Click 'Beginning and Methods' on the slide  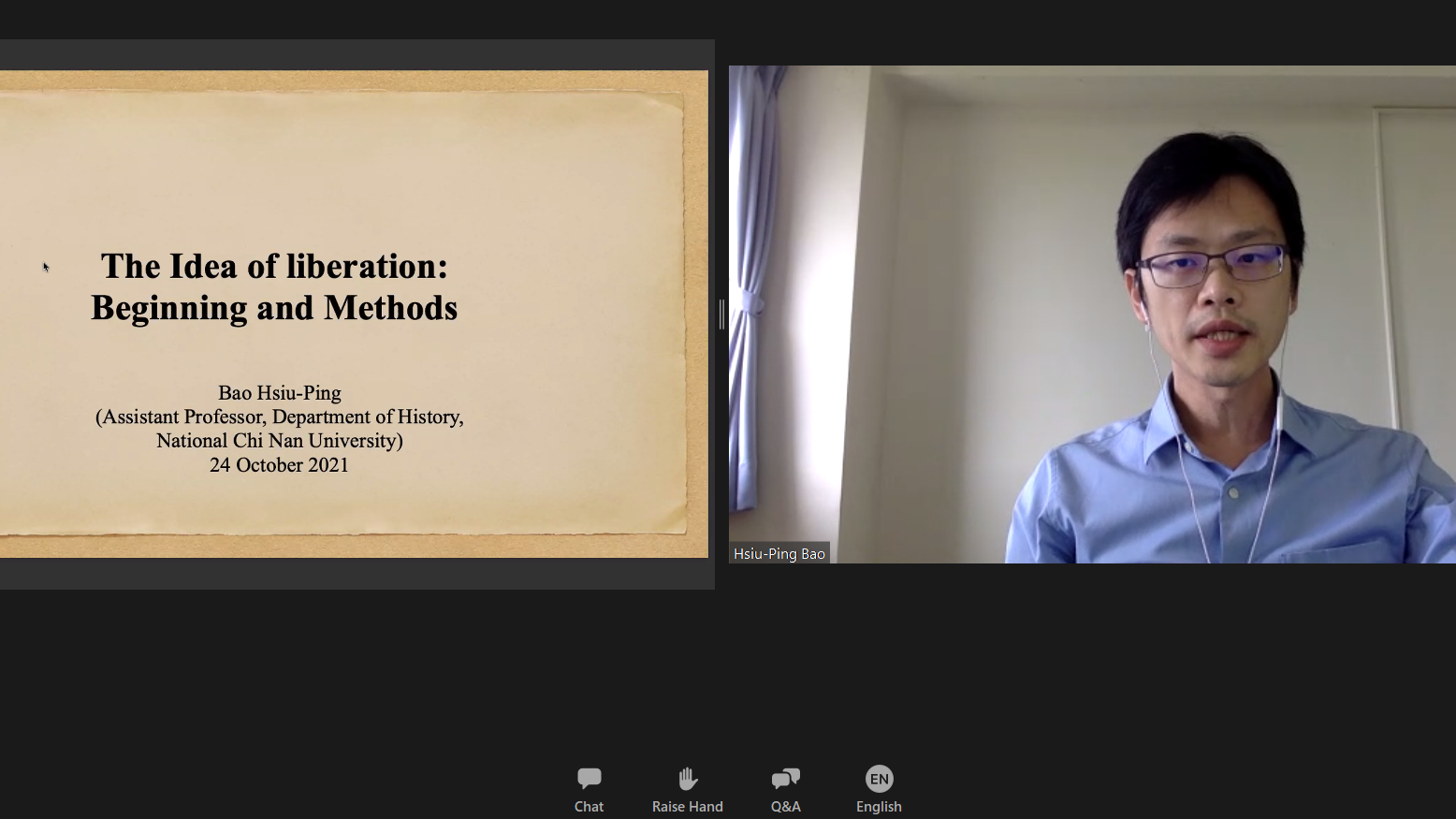(274, 308)
